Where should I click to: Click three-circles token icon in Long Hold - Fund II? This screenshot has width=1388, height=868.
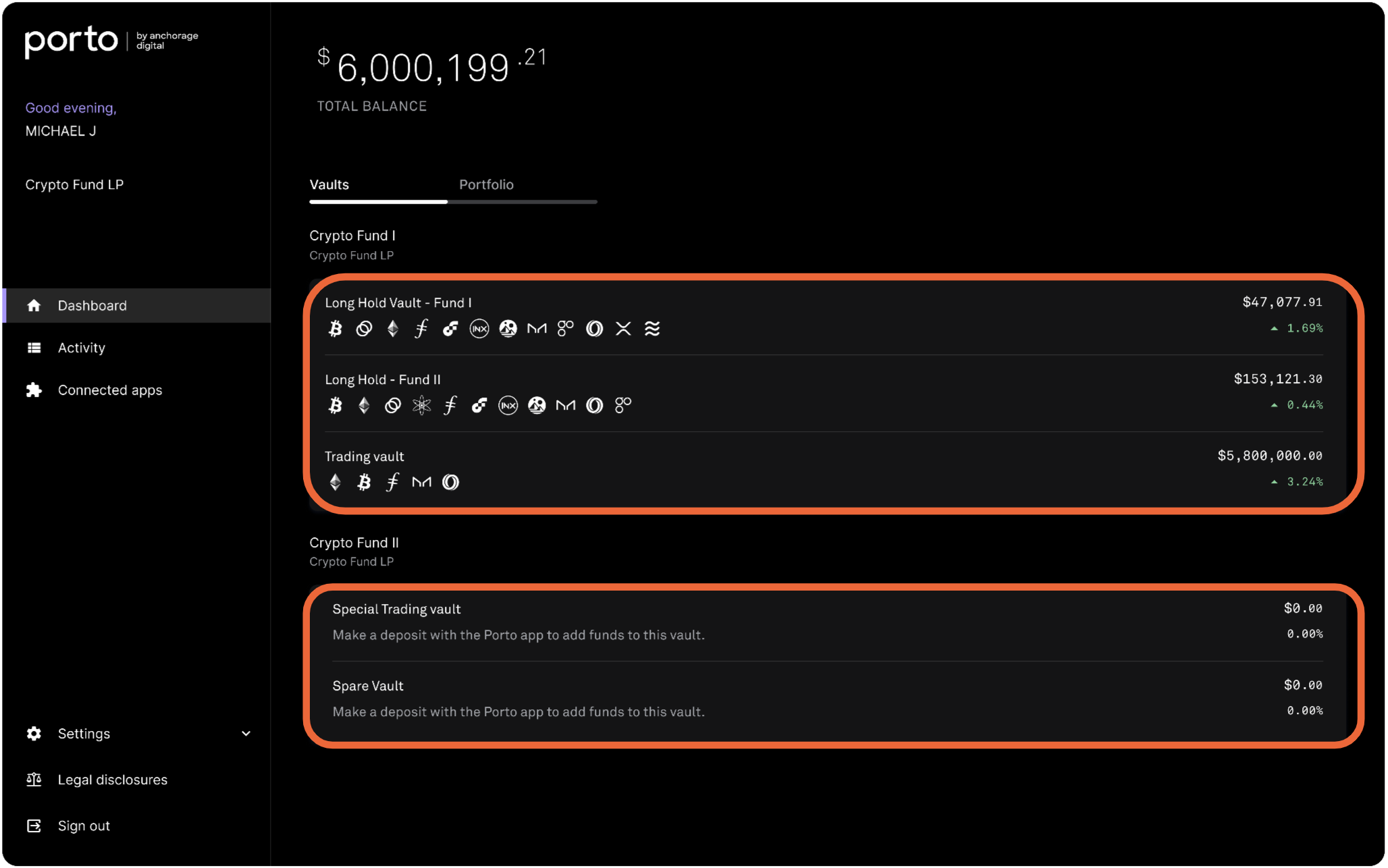point(624,406)
